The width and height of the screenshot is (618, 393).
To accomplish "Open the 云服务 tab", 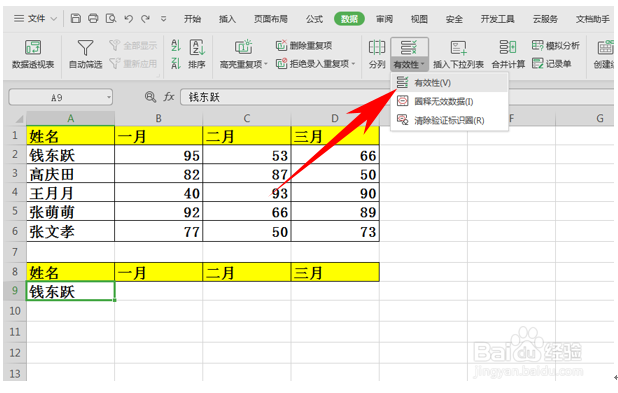I will pyautogui.click(x=545, y=19).
